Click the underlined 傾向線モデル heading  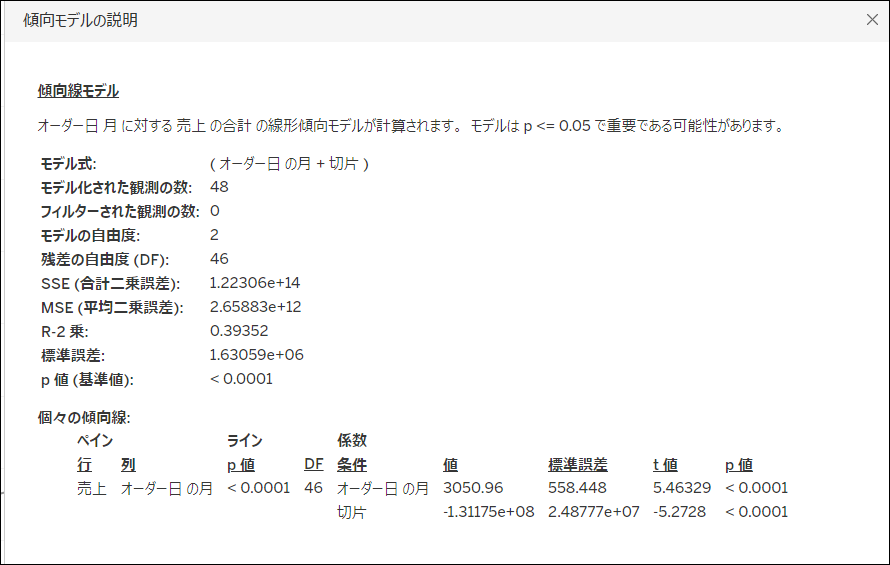pyautogui.click(x=78, y=91)
